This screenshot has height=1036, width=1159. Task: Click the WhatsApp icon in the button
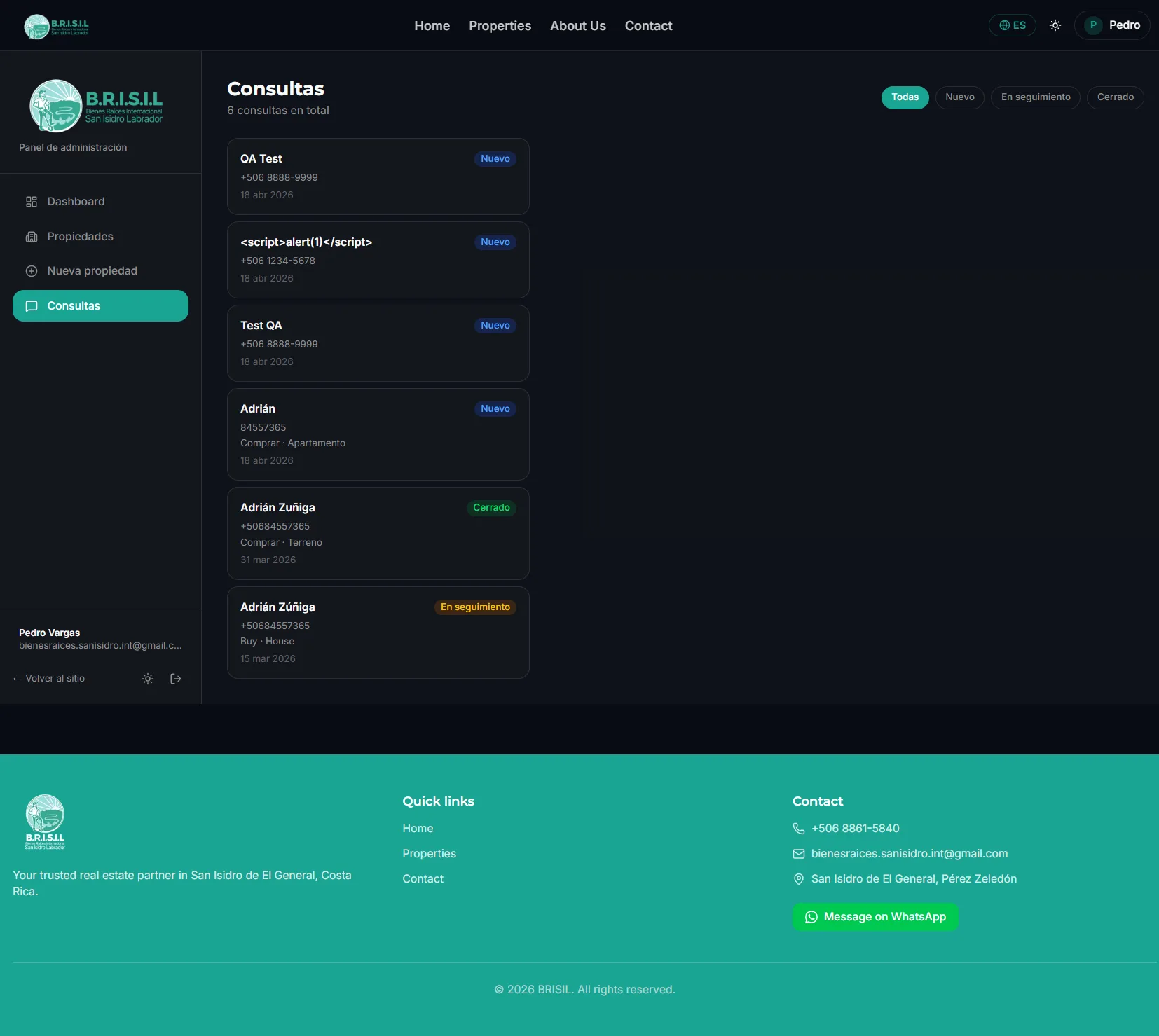click(x=811, y=917)
